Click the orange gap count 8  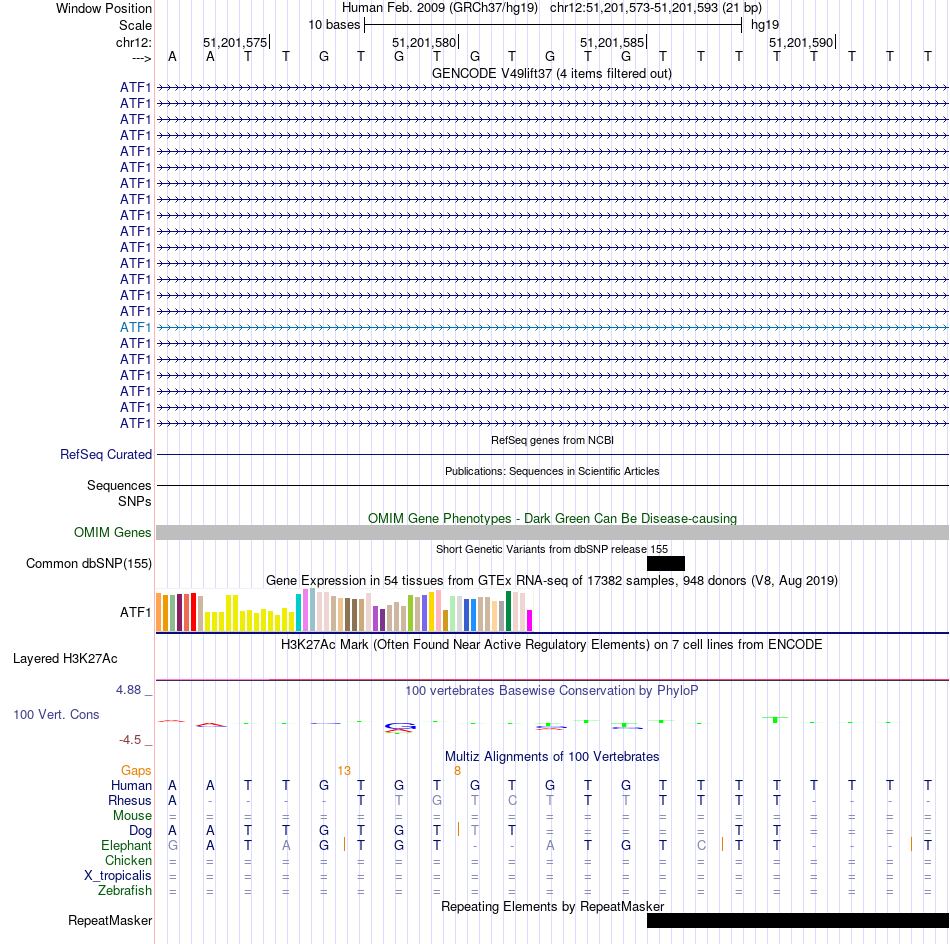457,771
